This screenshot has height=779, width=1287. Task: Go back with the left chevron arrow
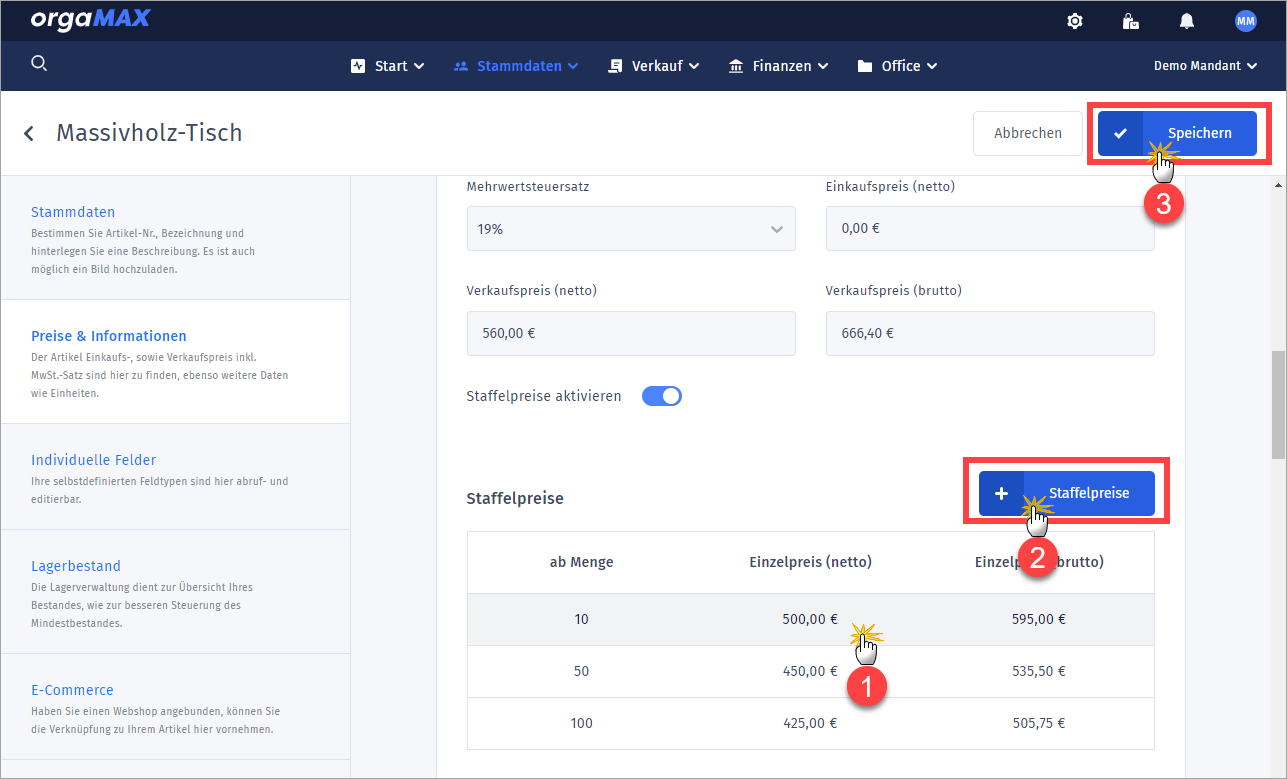point(29,133)
